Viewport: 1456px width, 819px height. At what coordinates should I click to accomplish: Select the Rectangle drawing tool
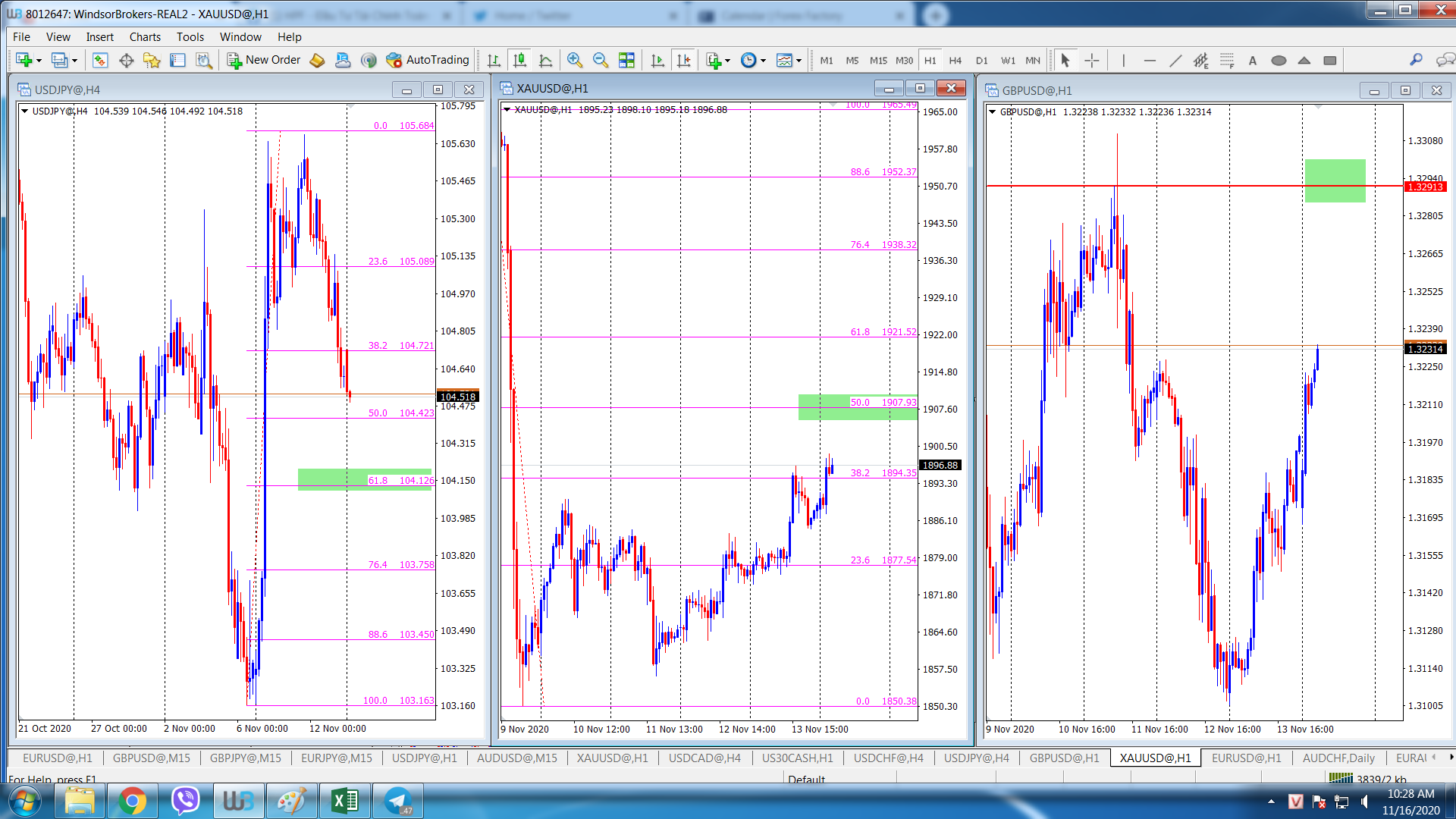pos(1330,60)
